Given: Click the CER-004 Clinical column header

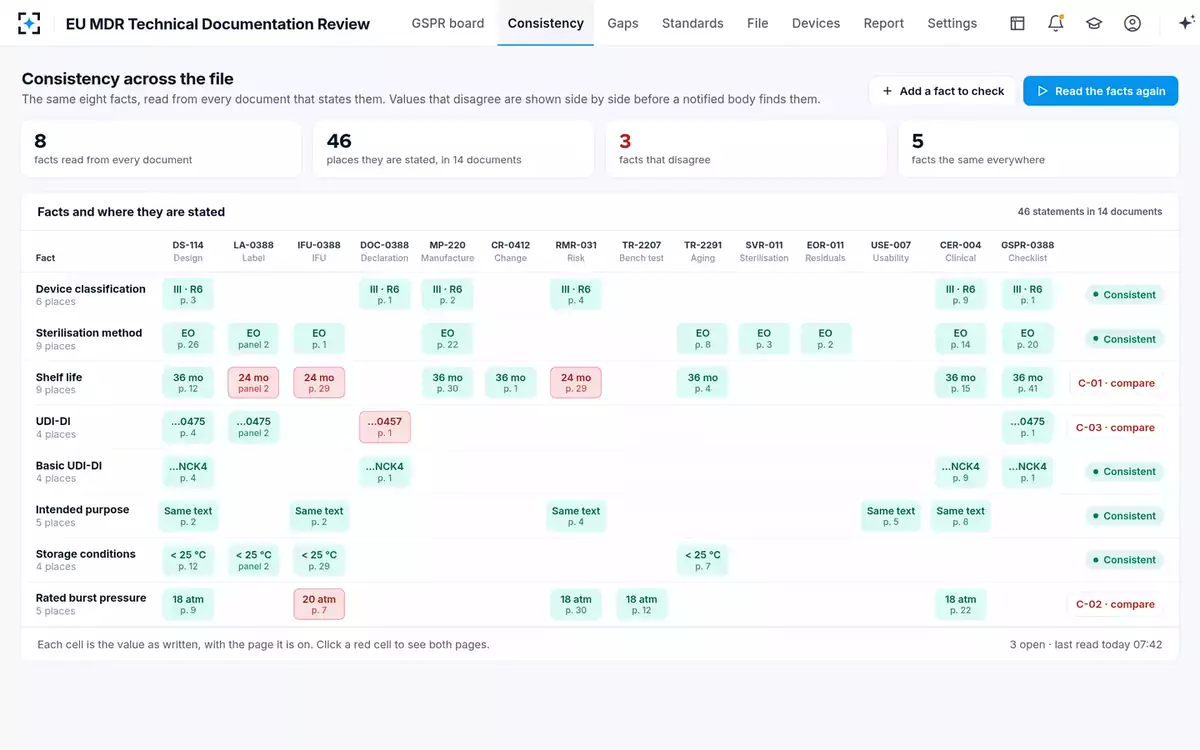Looking at the screenshot, I should [960, 251].
